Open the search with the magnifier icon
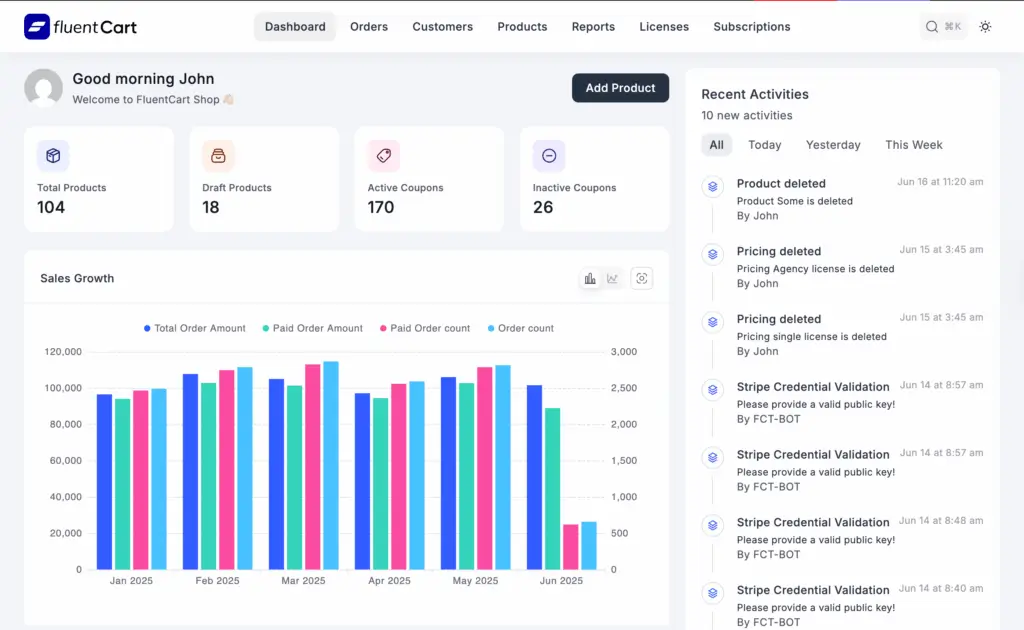 [932, 26]
